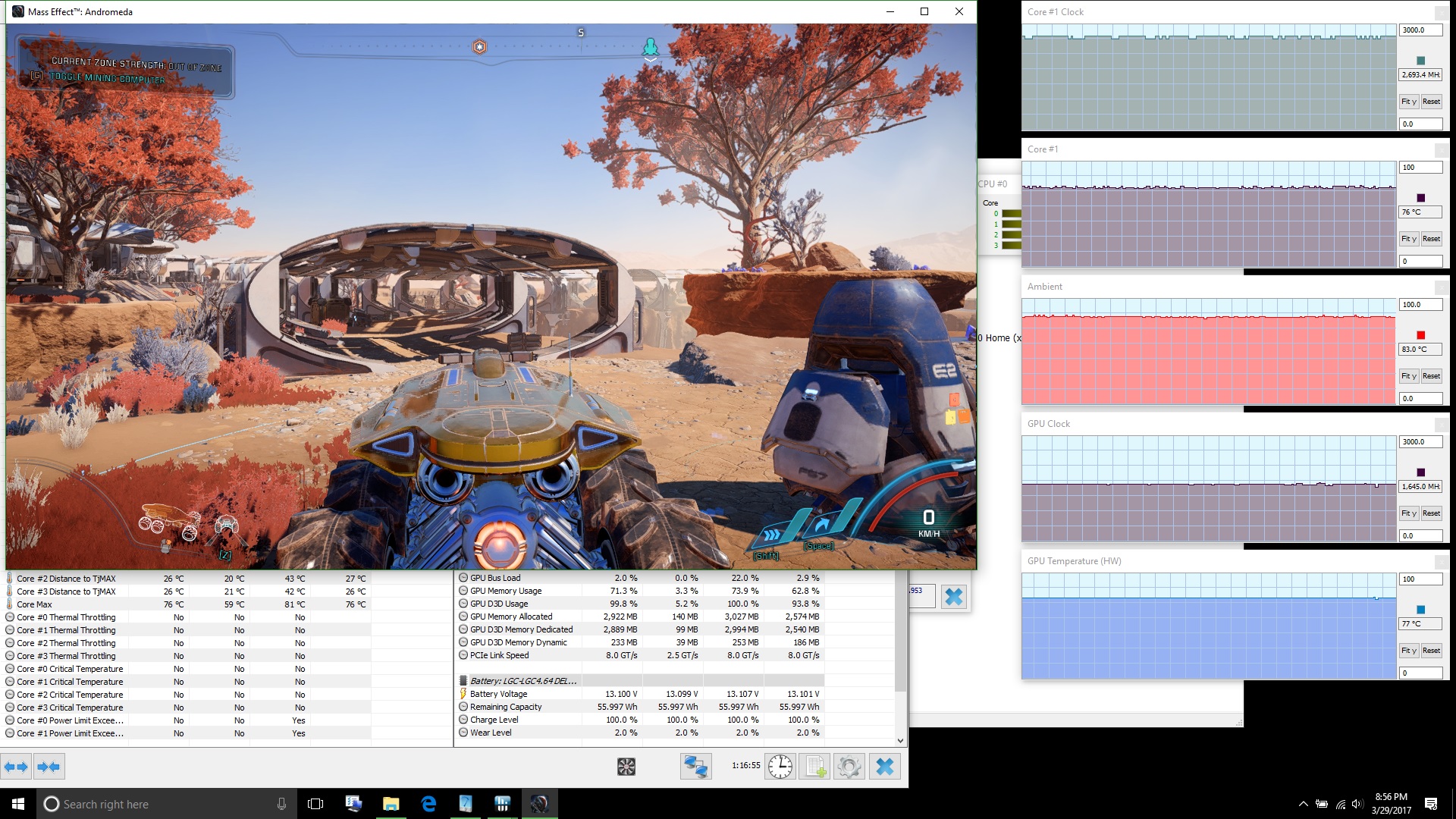
Task: Click Fit y in GPU Clock graph
Action: pyautogui.click(x=1408, y=513)
